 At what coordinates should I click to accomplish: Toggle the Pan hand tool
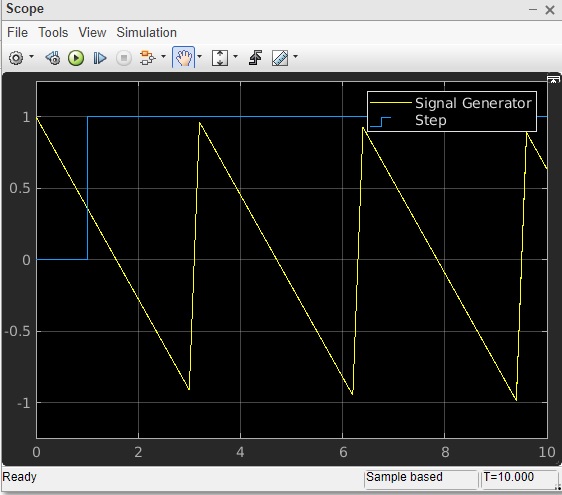tap(184, 57)
